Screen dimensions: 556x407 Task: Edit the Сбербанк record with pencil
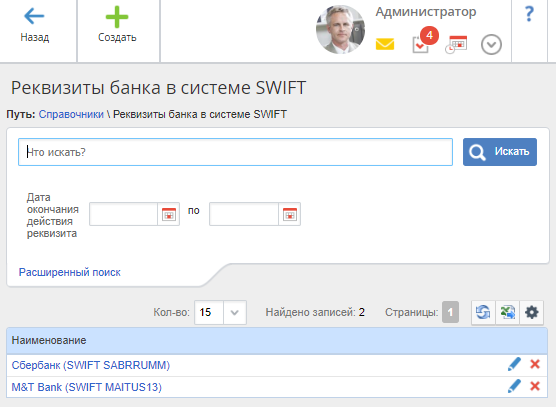pos(514,364)
